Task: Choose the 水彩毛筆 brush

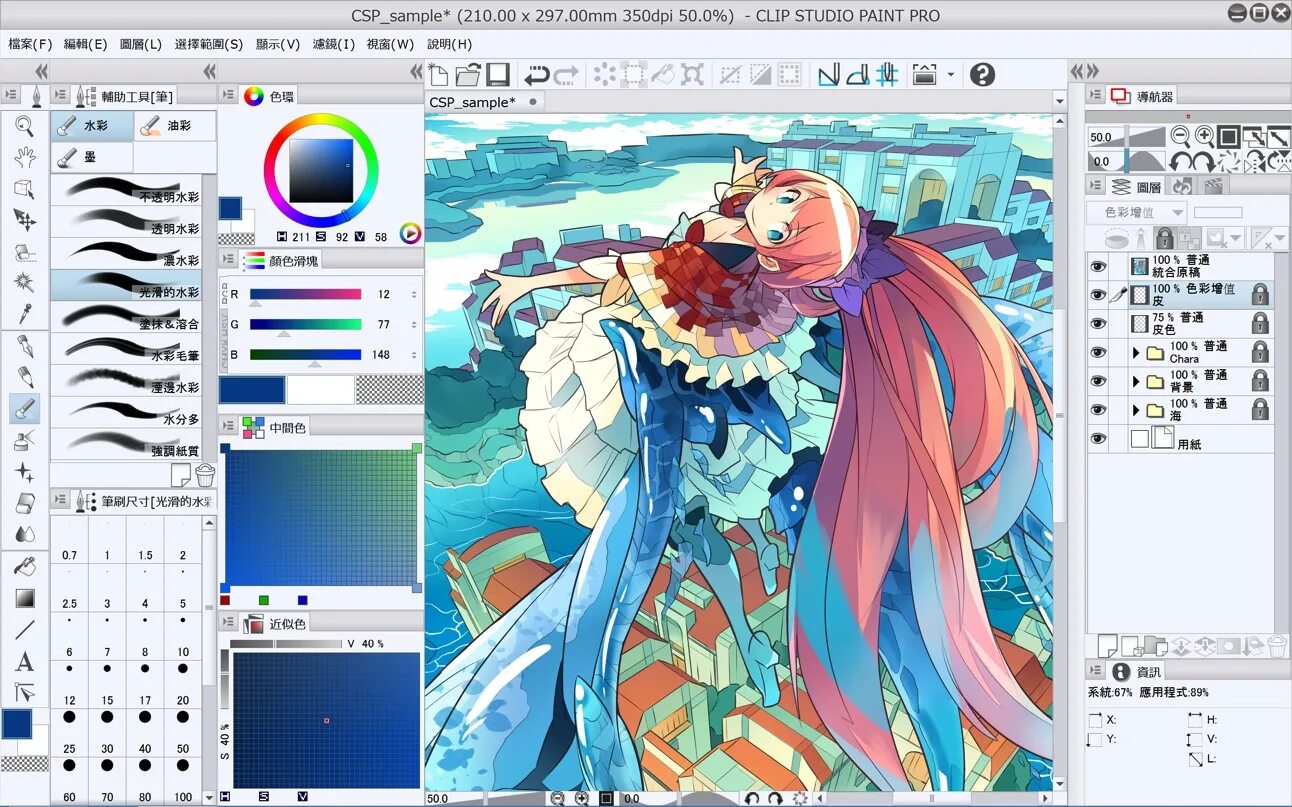Action: click(x=126, y=348)
